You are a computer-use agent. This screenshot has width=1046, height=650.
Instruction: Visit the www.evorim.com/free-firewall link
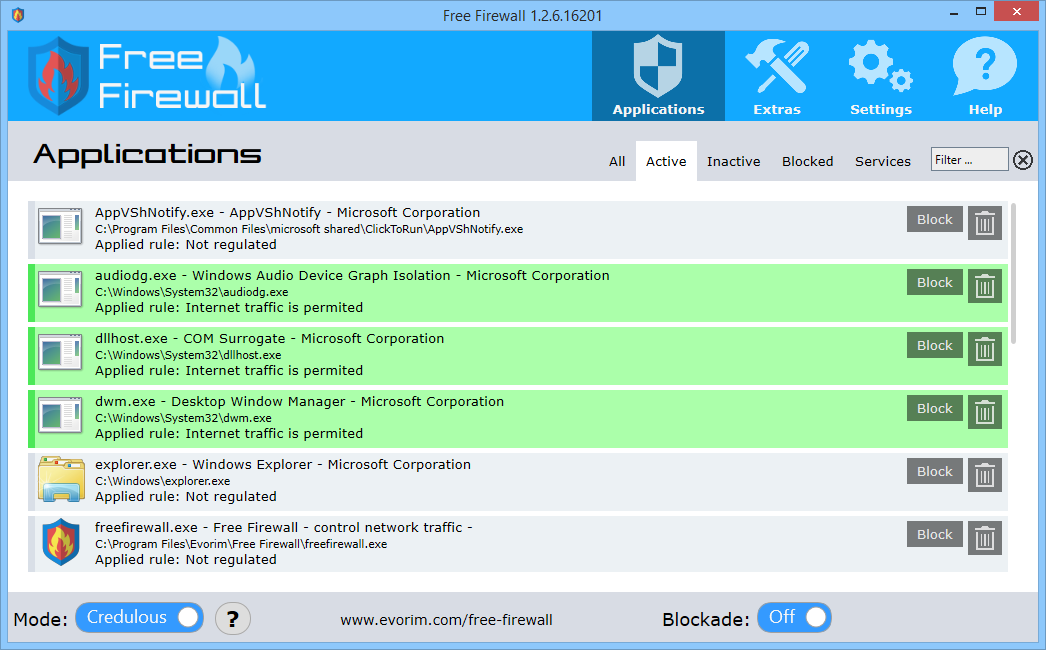point(447,619)
